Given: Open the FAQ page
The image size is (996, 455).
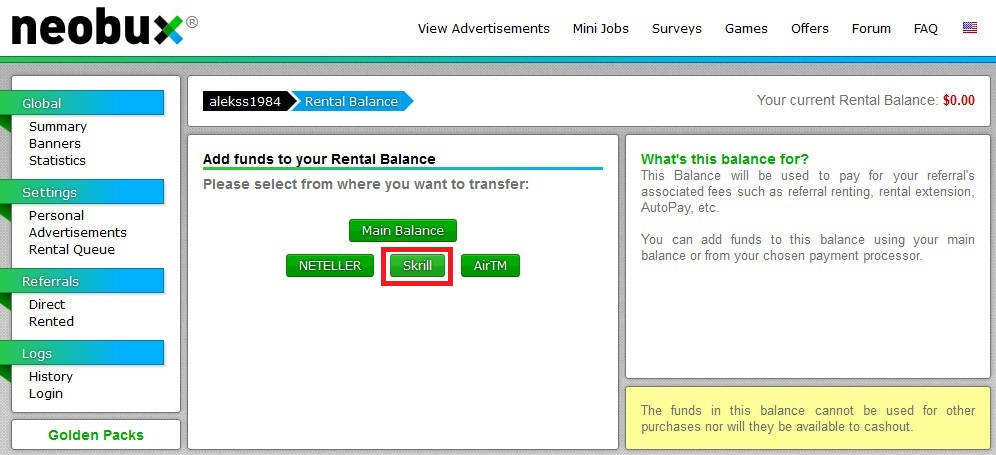Looking at the screenshot, I should (926, 29).
